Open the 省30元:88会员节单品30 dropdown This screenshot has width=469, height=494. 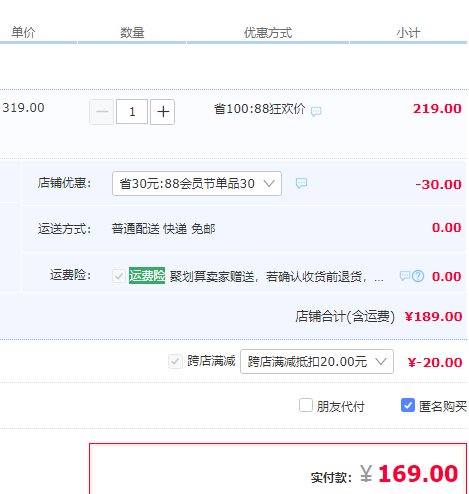click(197, 183)
